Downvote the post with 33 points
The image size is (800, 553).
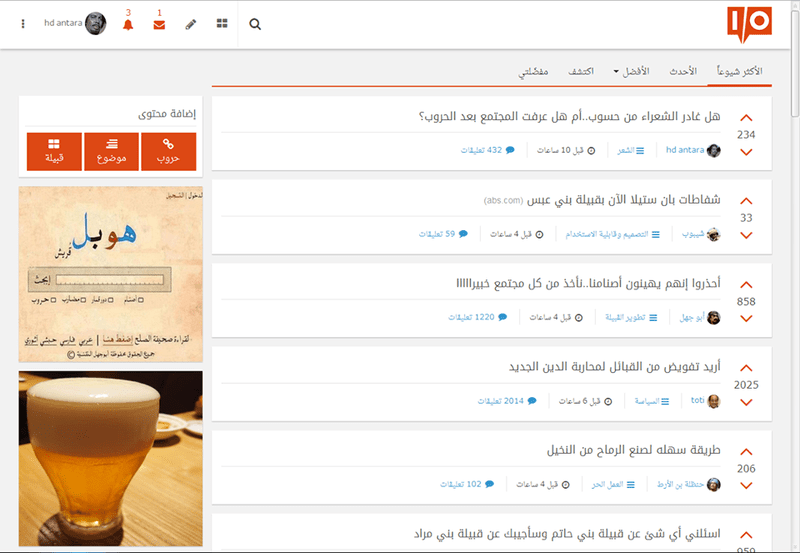coord(746,235)
